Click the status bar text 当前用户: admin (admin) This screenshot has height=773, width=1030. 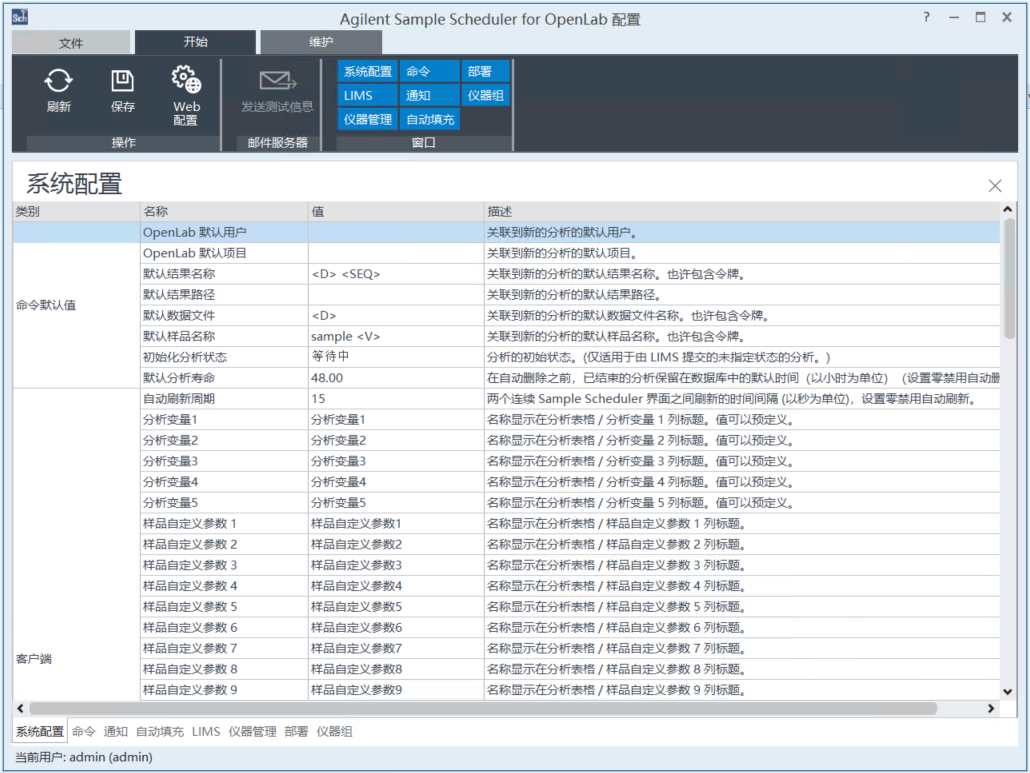pos(84,757)
